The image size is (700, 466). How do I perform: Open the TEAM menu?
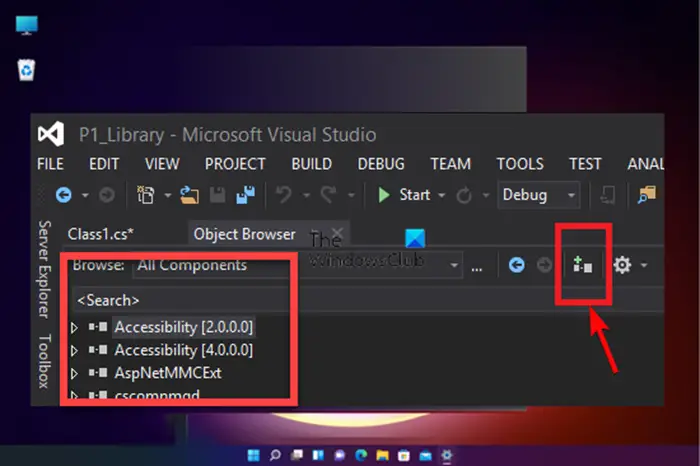tap(450, 164)
